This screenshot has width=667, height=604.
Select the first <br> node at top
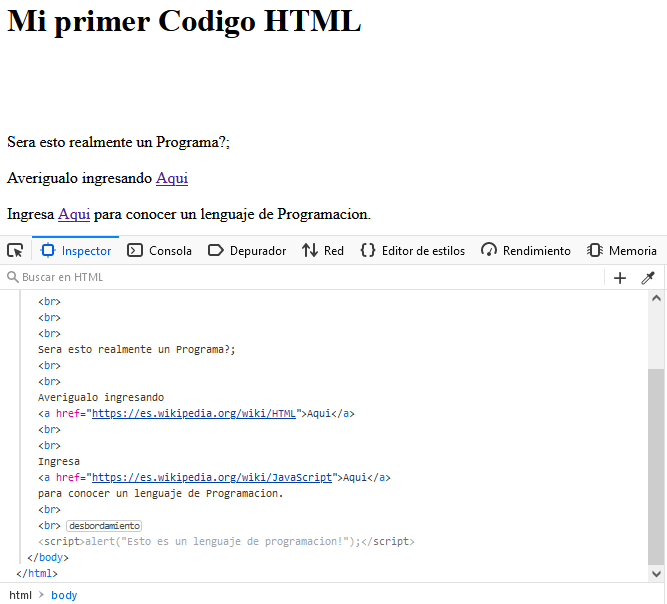coord(49,302)
